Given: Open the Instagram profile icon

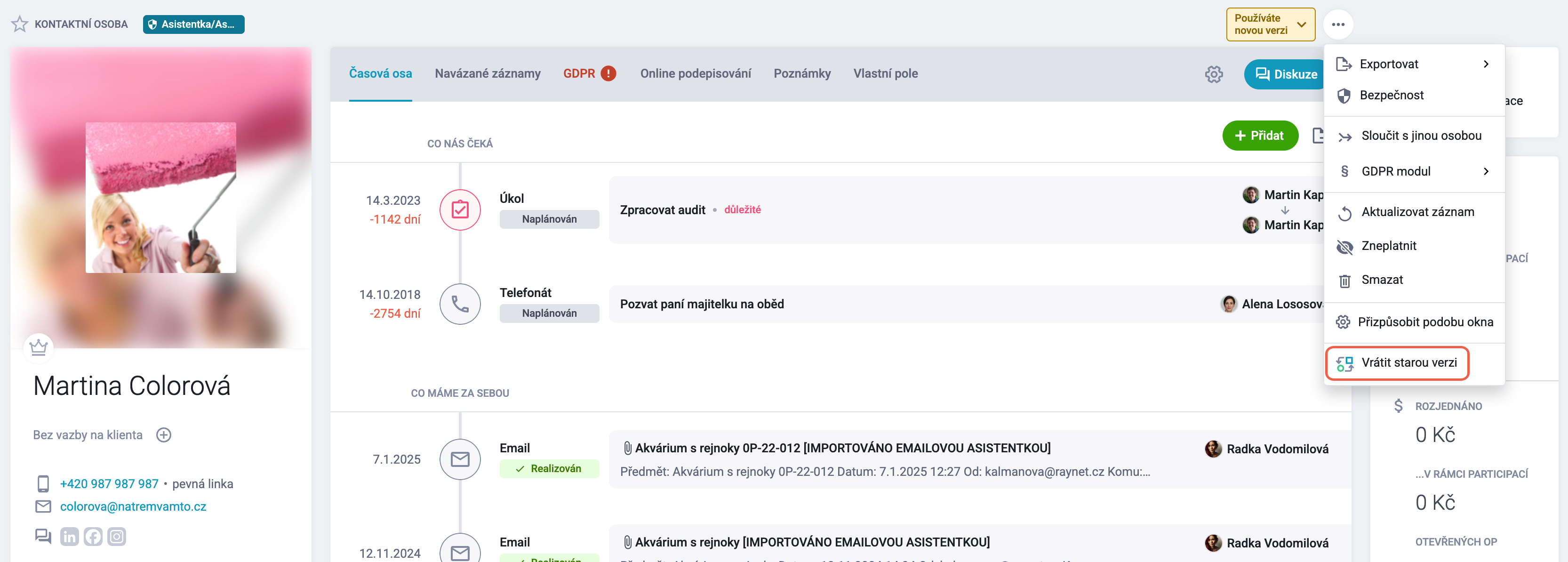Looking at the screenshot, I should (x=117, y=537).
